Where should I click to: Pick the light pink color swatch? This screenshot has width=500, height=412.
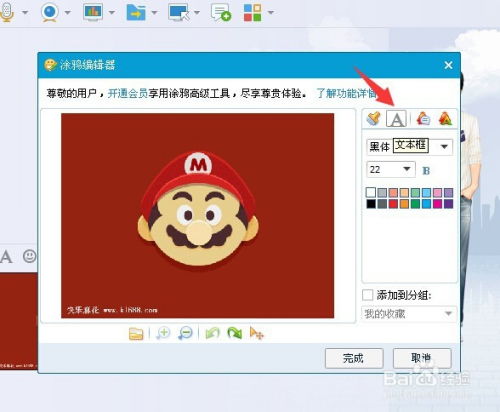pos(437,192)
